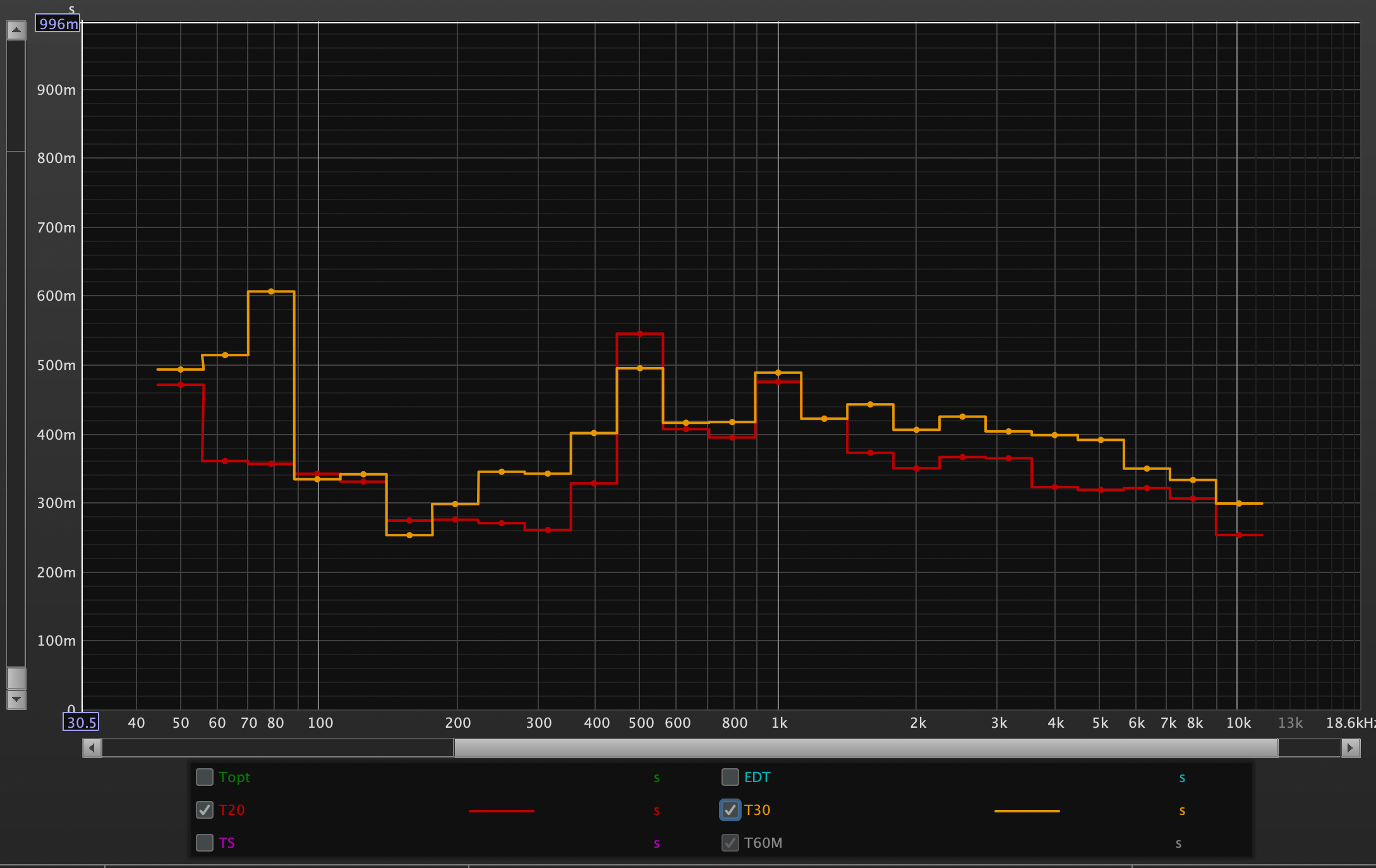This screenshot has height=868, width=1376.
Task: Click the horizontal scrollbar left arrow
Action: tap(92, 748)
